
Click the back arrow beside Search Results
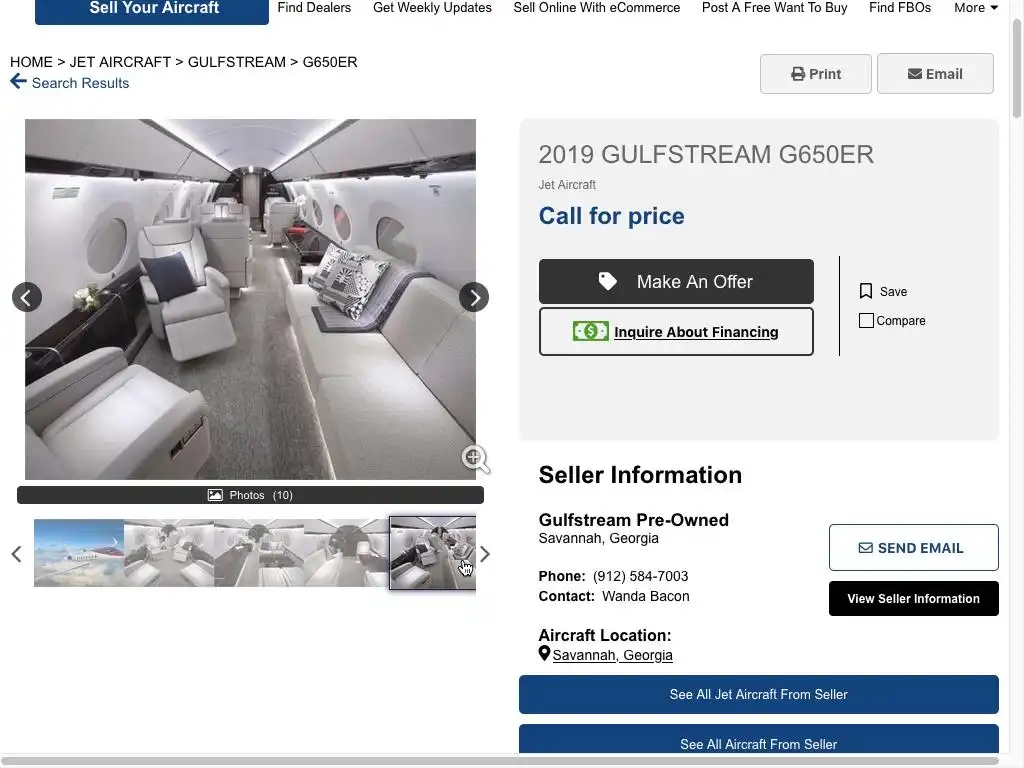pyautogui.click(x=18, y=82)
